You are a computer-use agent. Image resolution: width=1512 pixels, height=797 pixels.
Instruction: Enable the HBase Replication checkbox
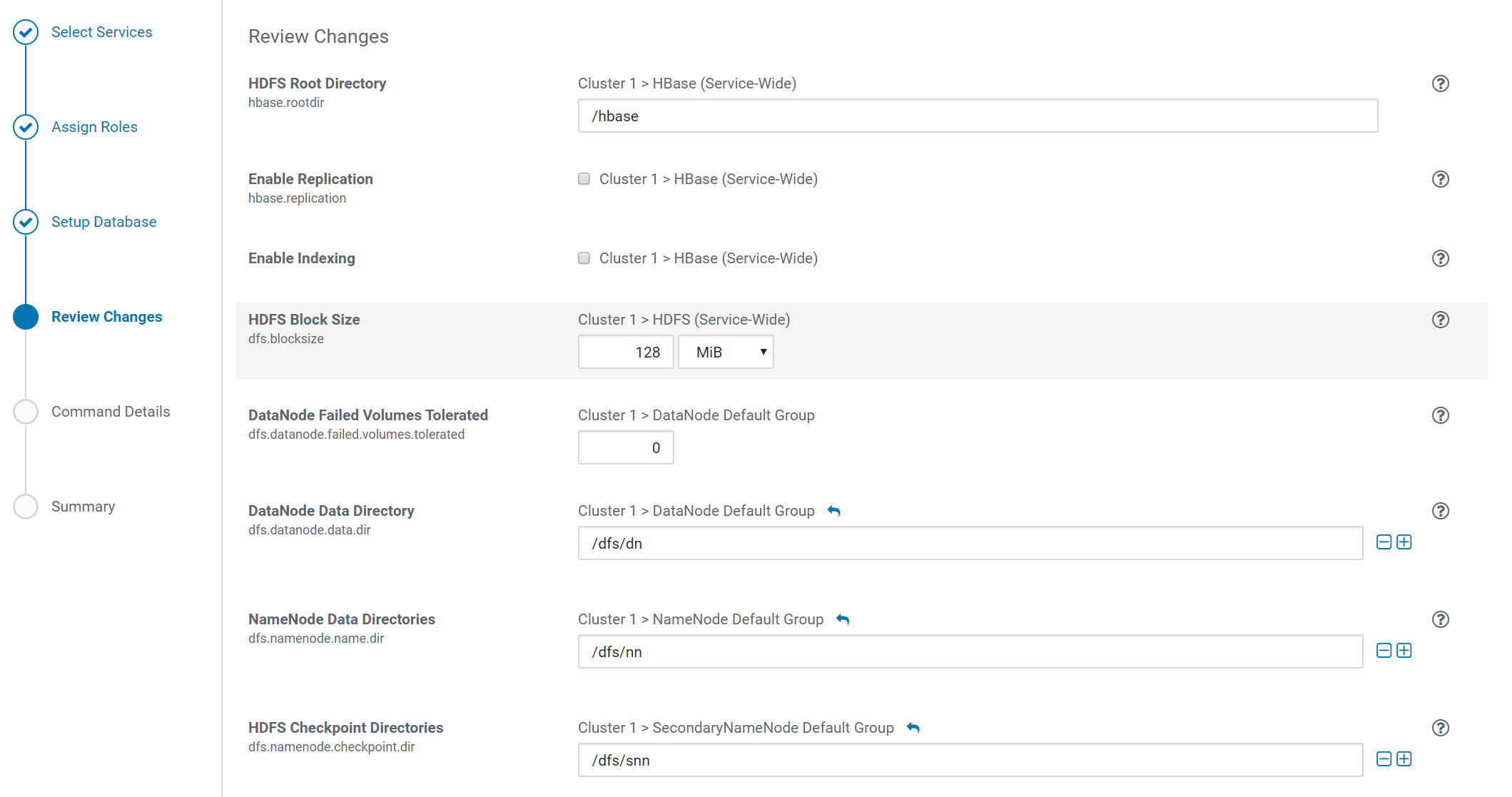pyautogui.click(x=584, y=179)
